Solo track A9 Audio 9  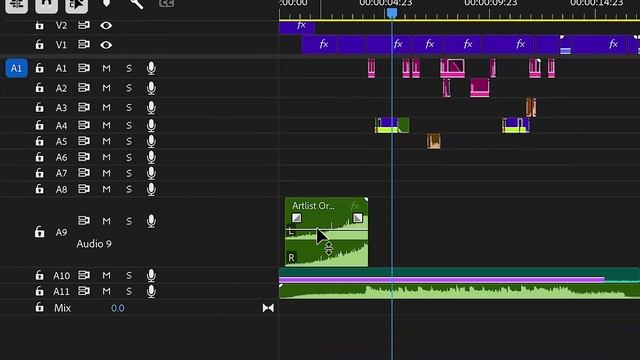[x=129, y=221]
